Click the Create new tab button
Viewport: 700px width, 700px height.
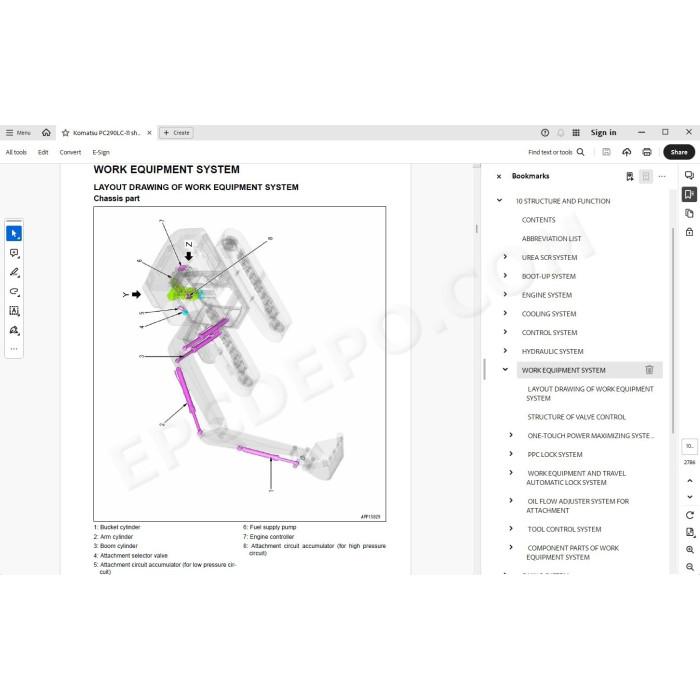point(176,133)
